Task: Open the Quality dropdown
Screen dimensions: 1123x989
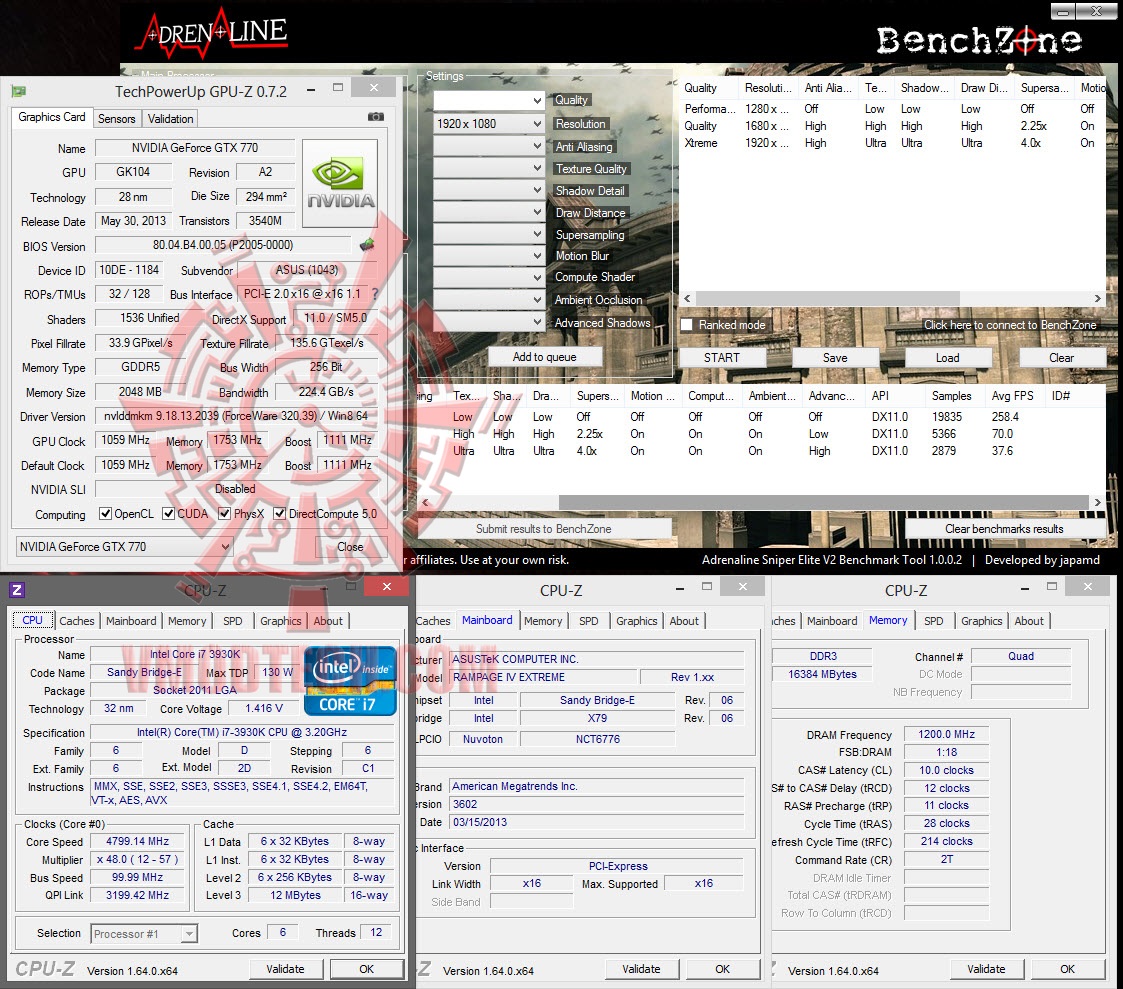Action: 489,101
